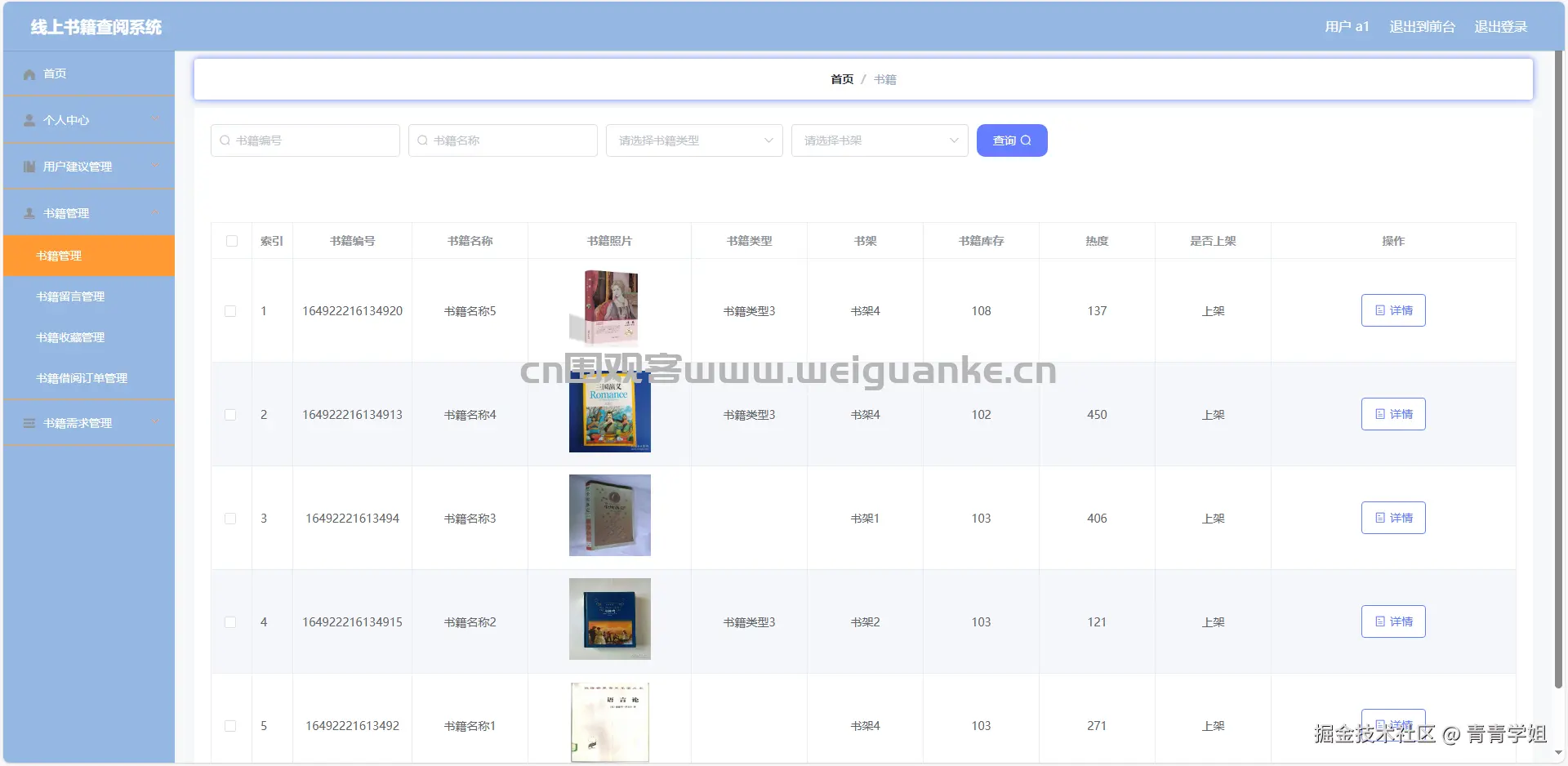Click the person icon beside 个人中心

pyautogui.click(x=29, y=119)
